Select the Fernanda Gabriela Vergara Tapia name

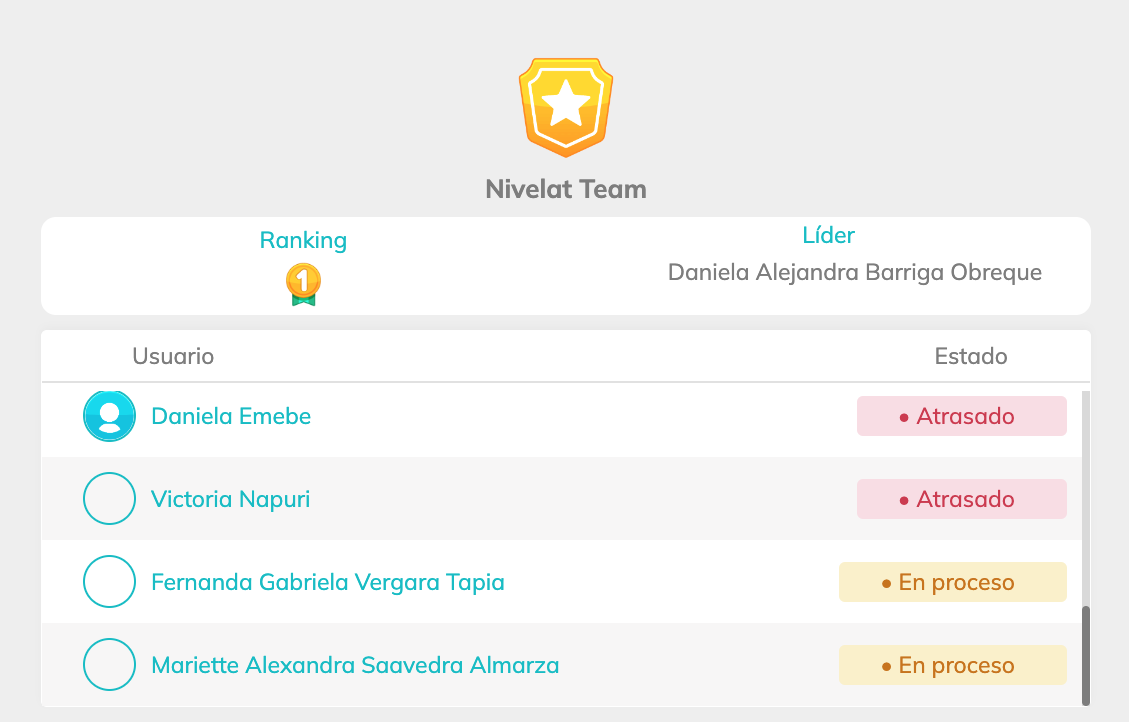coord(328,582)
